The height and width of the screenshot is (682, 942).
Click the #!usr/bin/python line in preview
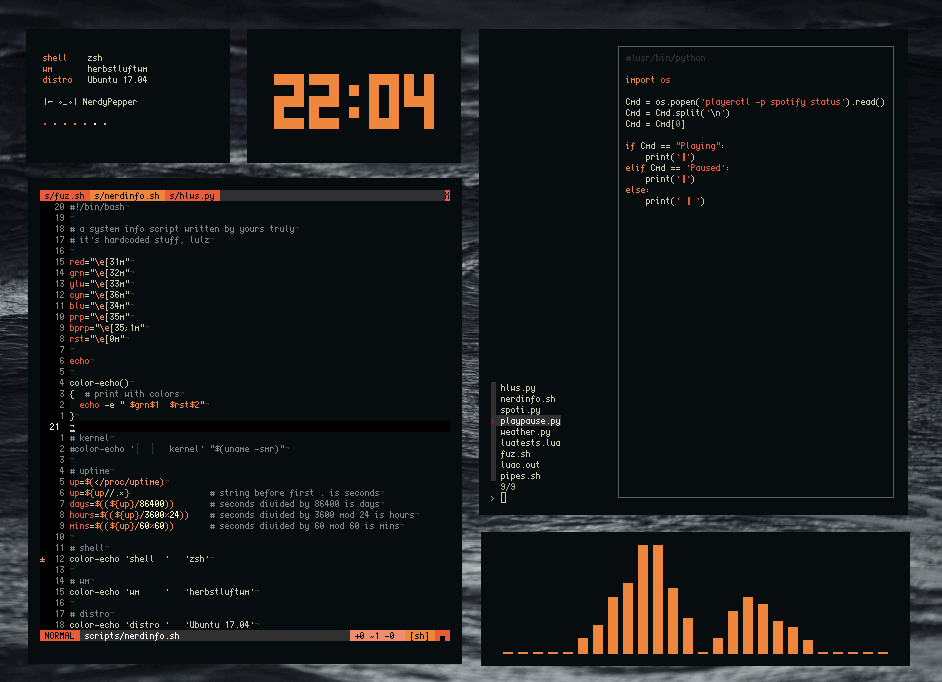[x=665, y=58]
